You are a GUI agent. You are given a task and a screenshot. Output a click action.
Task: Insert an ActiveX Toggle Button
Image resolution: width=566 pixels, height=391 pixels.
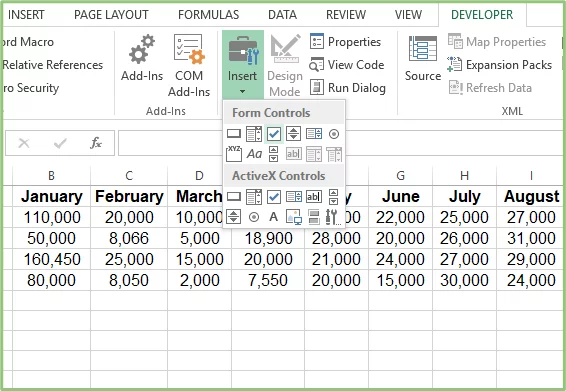click(314, 217)
